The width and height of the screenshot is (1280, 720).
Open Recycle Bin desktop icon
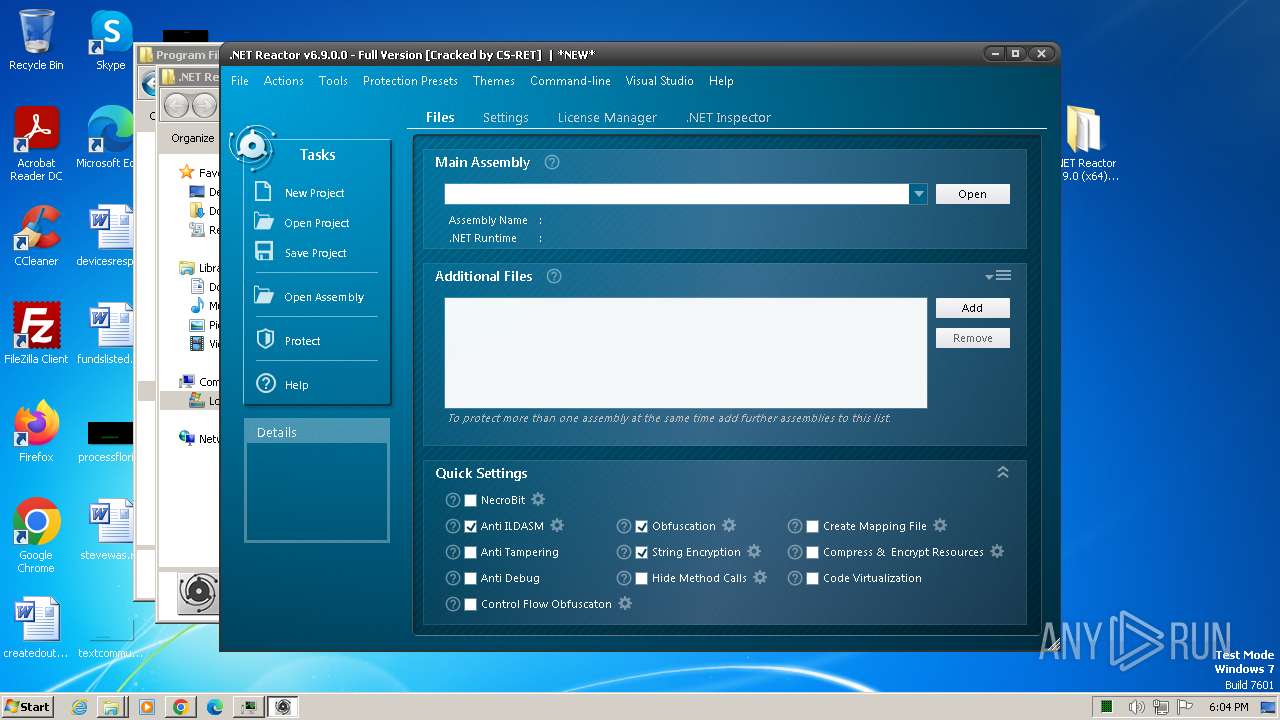(x=36, y=40)
